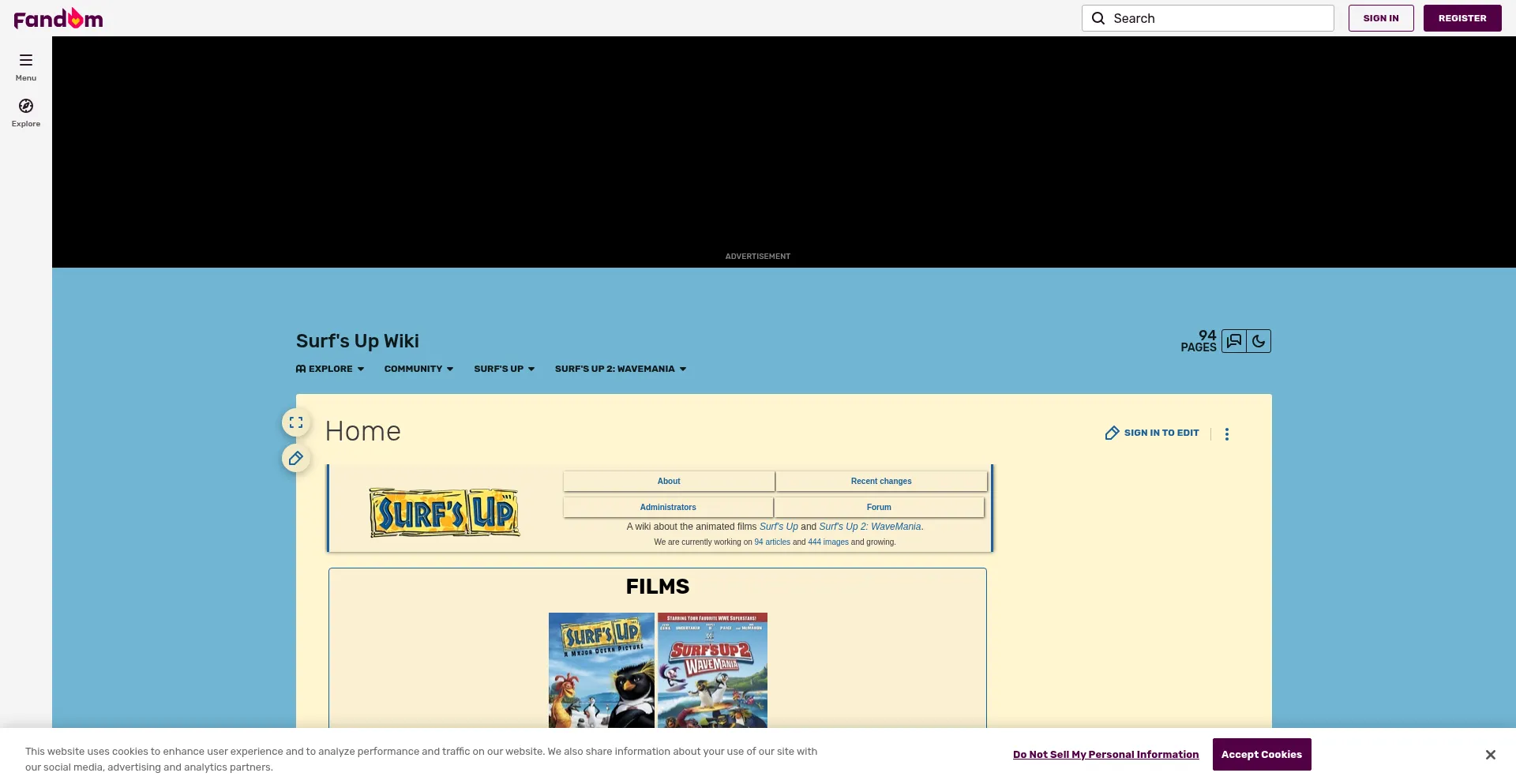Open the wiki Discussions speech-bubble icon

pos(1233,341)
